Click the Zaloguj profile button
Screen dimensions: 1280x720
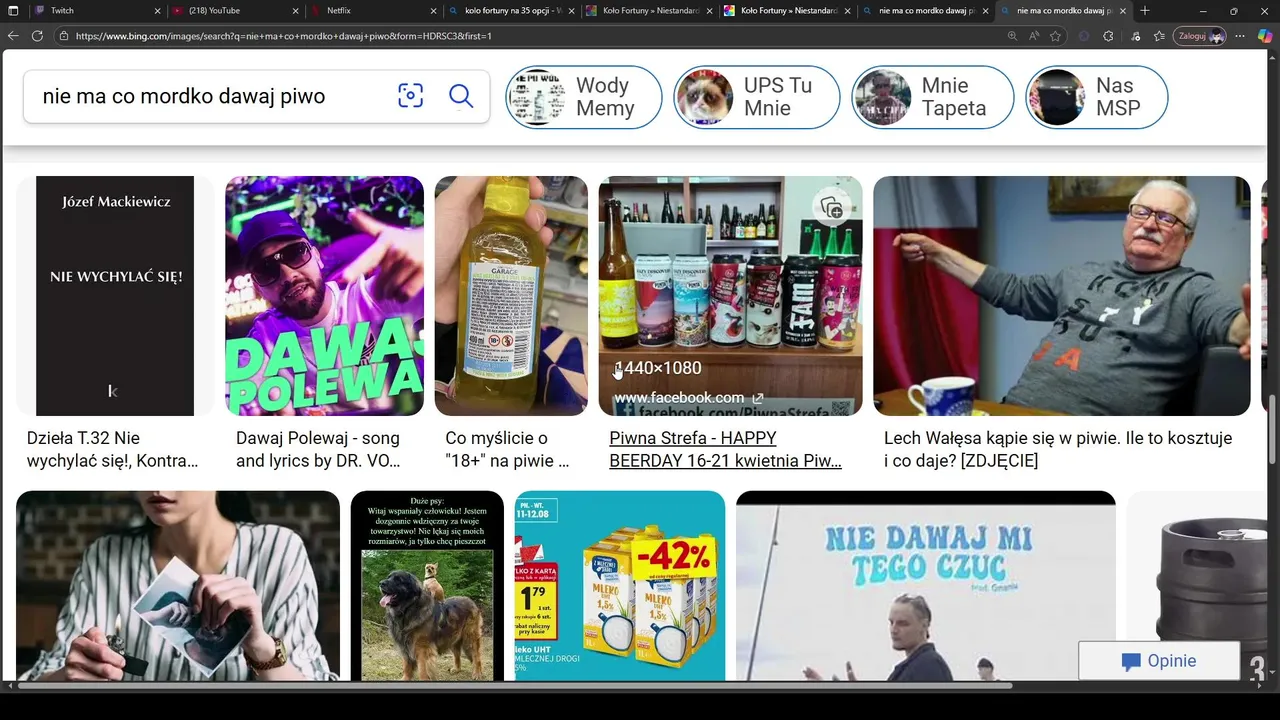[1201, 36]
